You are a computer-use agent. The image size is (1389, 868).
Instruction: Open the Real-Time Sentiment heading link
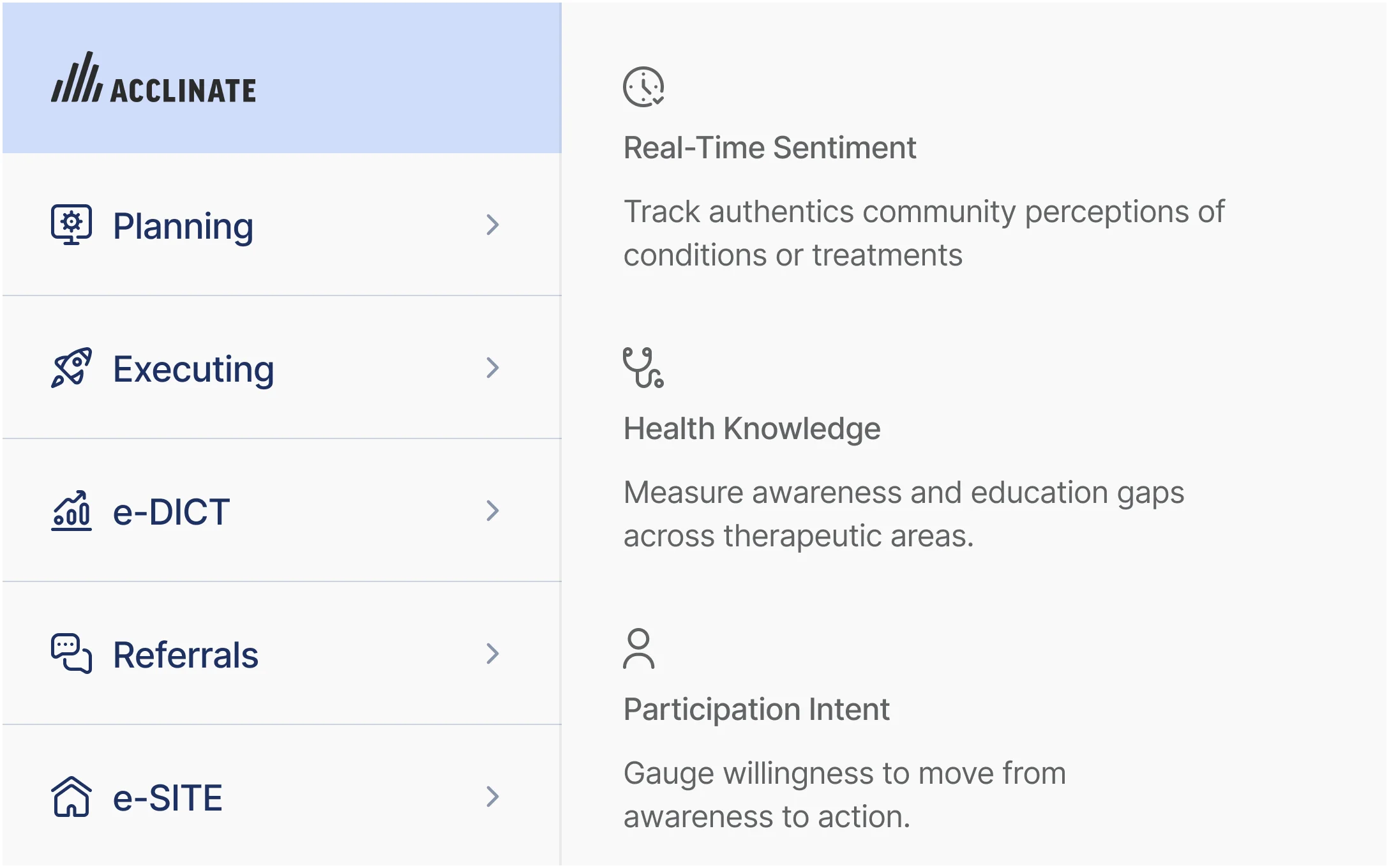click(769, 148)
